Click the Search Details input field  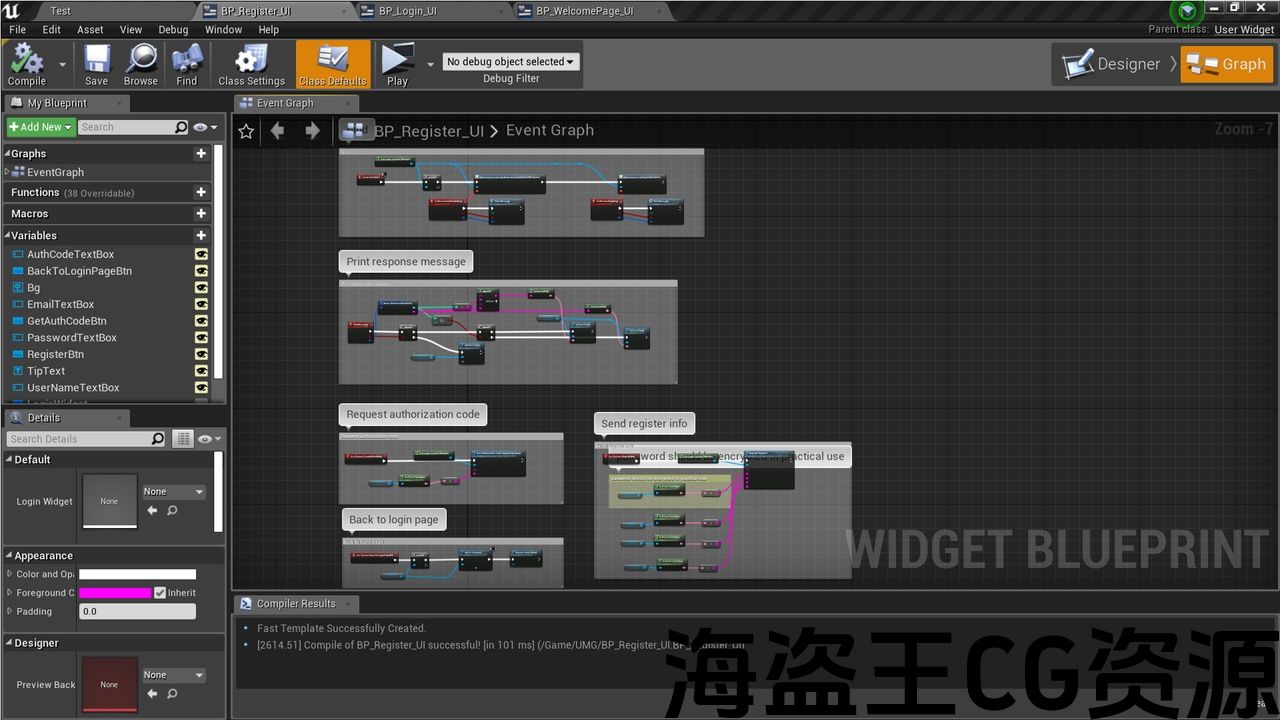[78, 439]
